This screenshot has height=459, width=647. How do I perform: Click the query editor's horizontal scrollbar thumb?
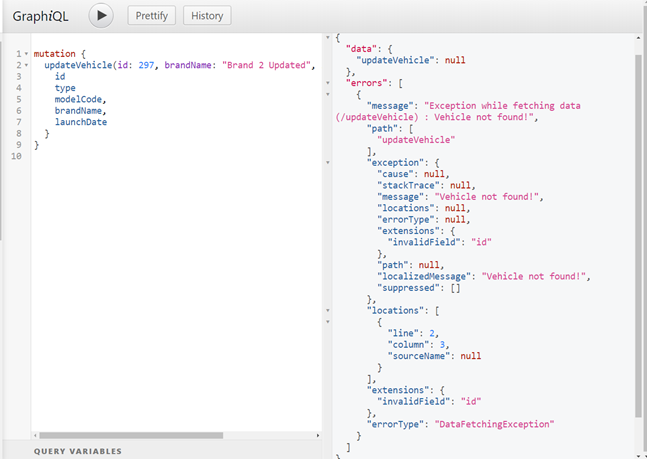coord(150,436)
